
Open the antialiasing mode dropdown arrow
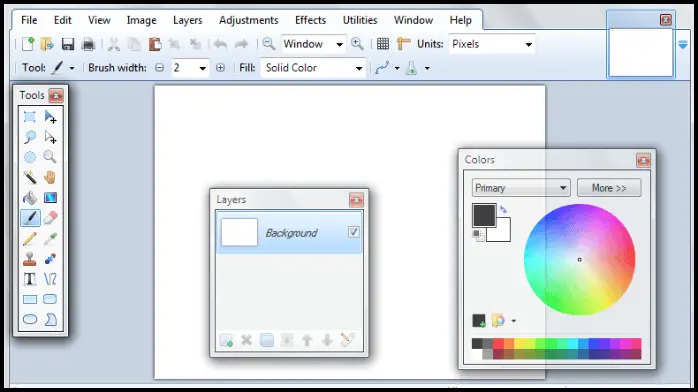click(397, 68)
